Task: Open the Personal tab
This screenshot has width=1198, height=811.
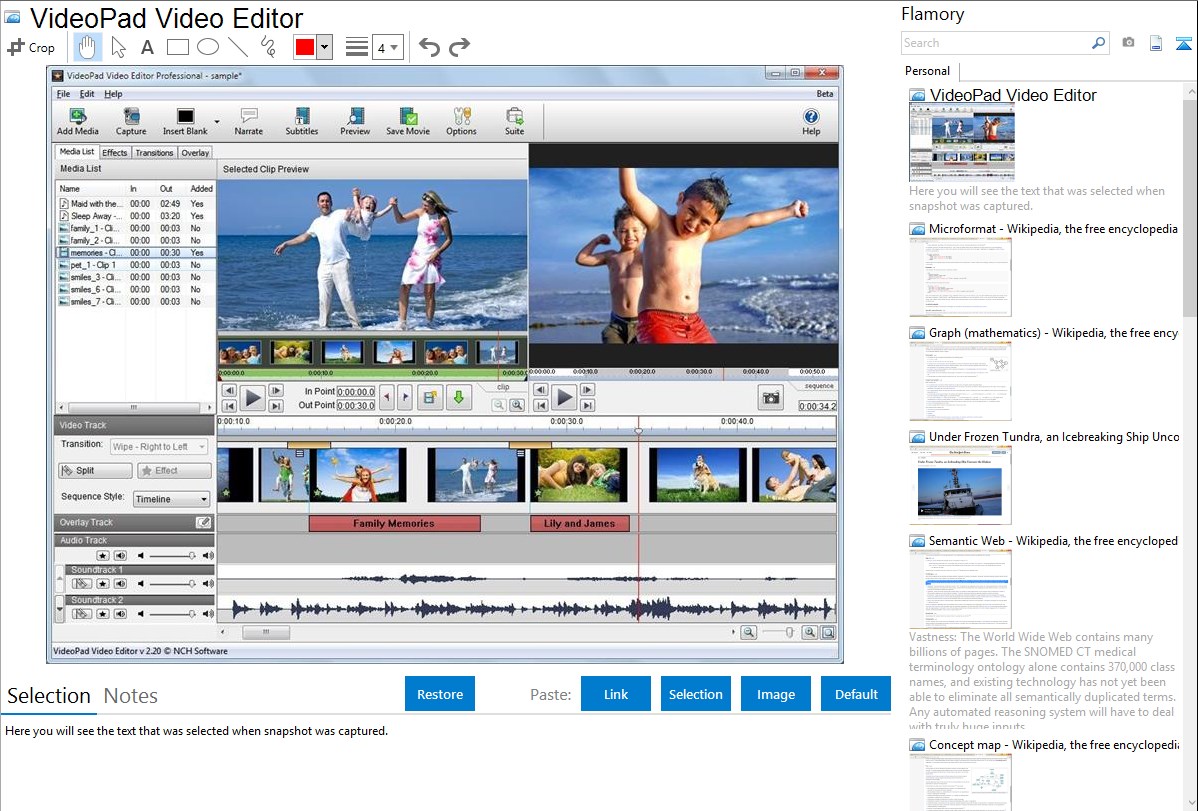Action: pos(927,71)
